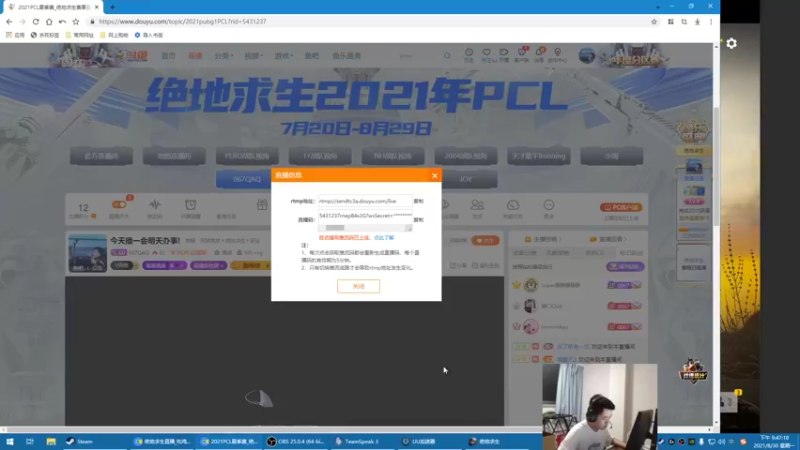
Task: Open the browser three-dot menu
Action: (711, 21)
